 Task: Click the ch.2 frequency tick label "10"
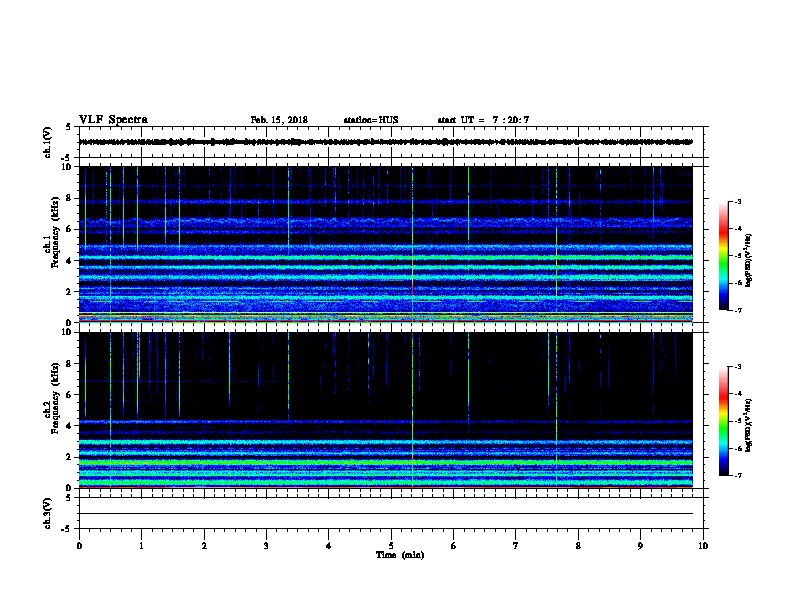(x=68, y=332)
